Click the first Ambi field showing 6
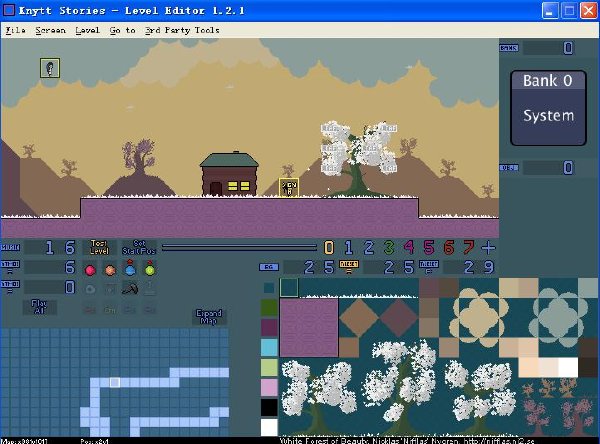600x444 pixels. (x=50, y=267)
